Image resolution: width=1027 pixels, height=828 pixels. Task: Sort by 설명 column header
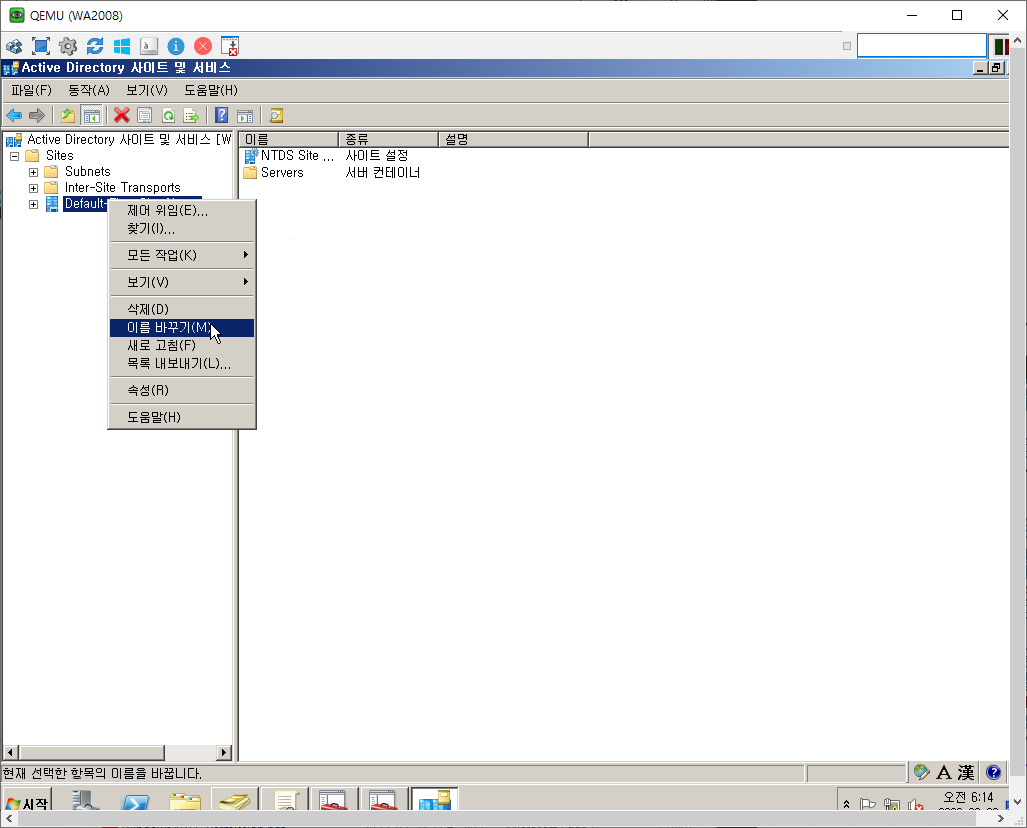(514, 140)
